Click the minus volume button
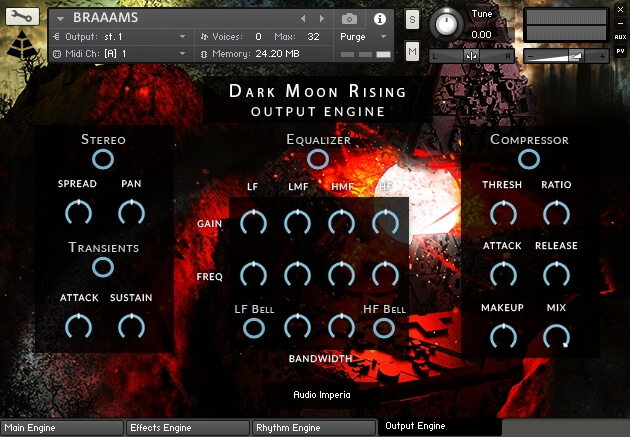Viewport: 630px width, 437px height. click(531, 57)
